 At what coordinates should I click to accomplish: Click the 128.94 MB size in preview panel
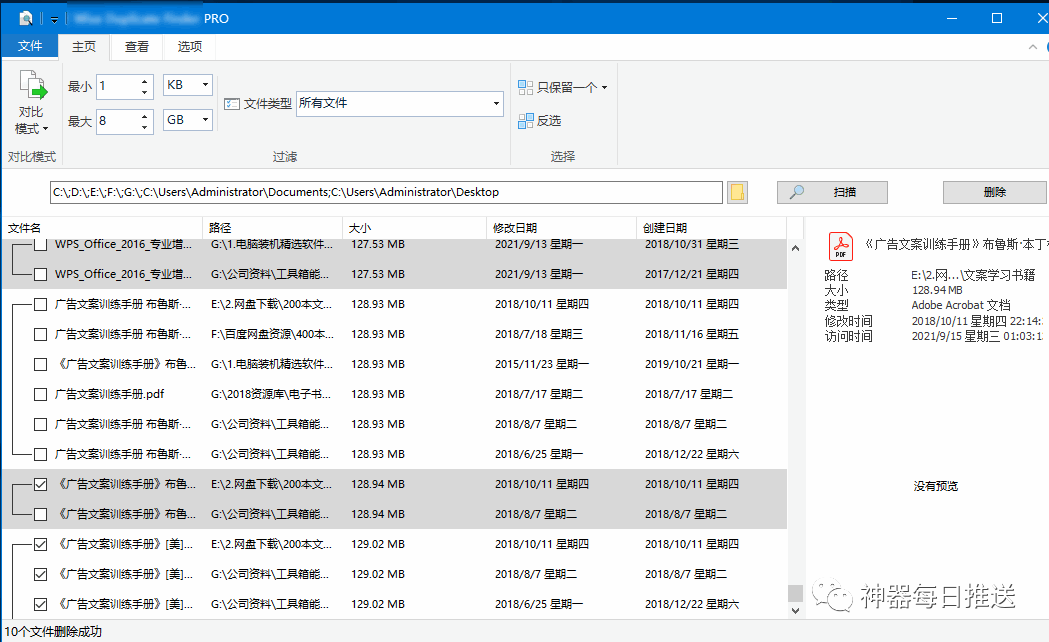[x=937, y=290]
